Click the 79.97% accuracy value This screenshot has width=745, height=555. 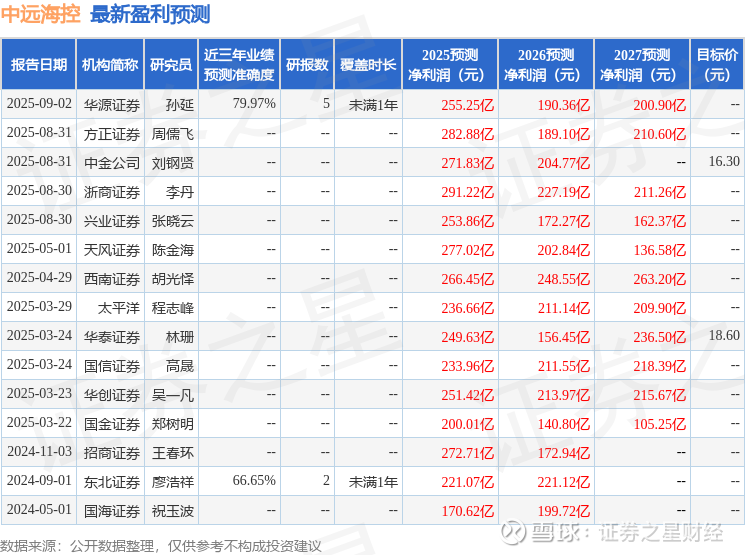pyautogui.click(x=254, y=104)
